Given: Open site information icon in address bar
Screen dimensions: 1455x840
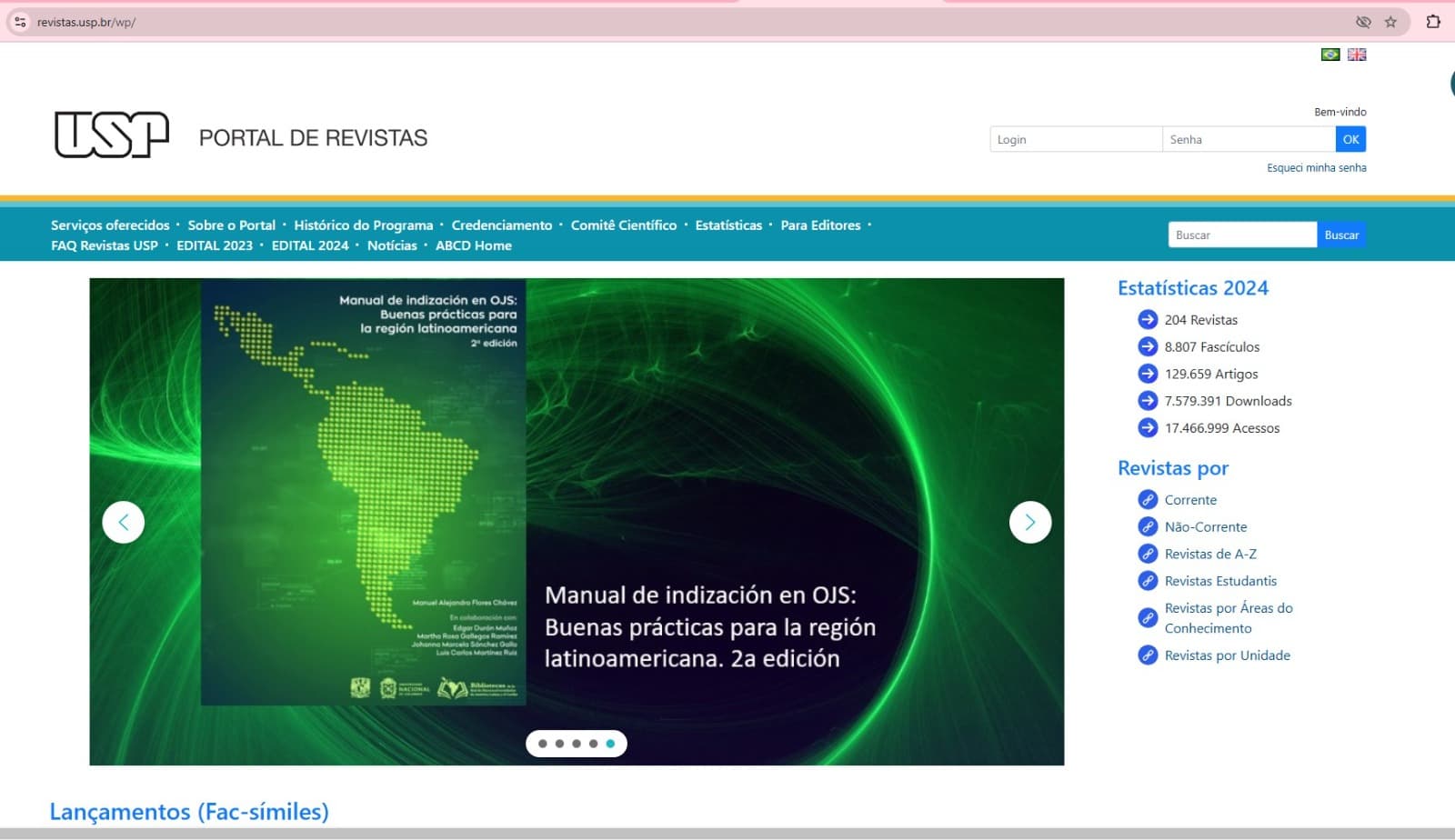Looking at the screenshot, I should pyautogui.click(x=20, y=22).
